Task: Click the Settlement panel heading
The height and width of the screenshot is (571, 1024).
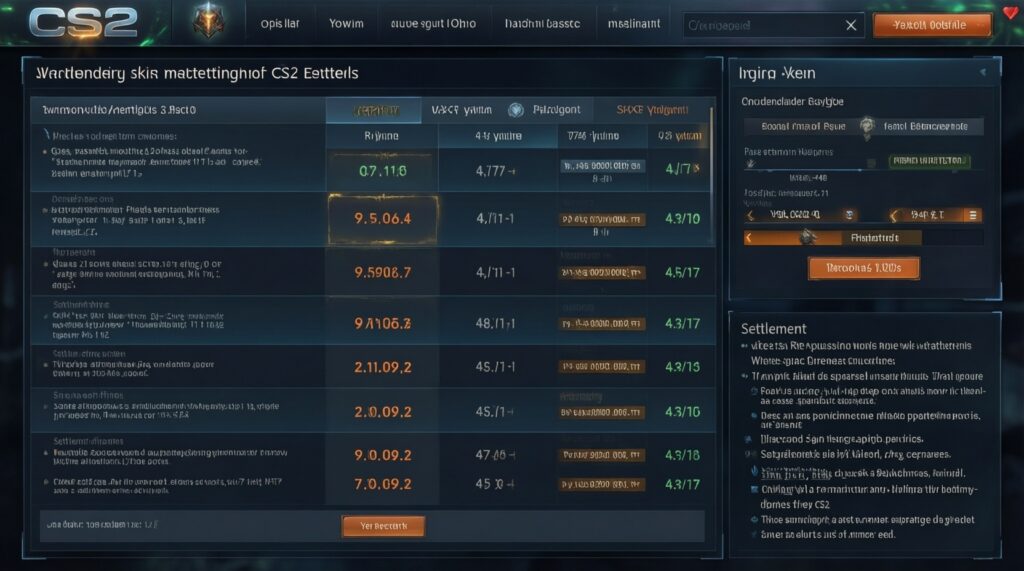Action: click(x=773, y=329)
